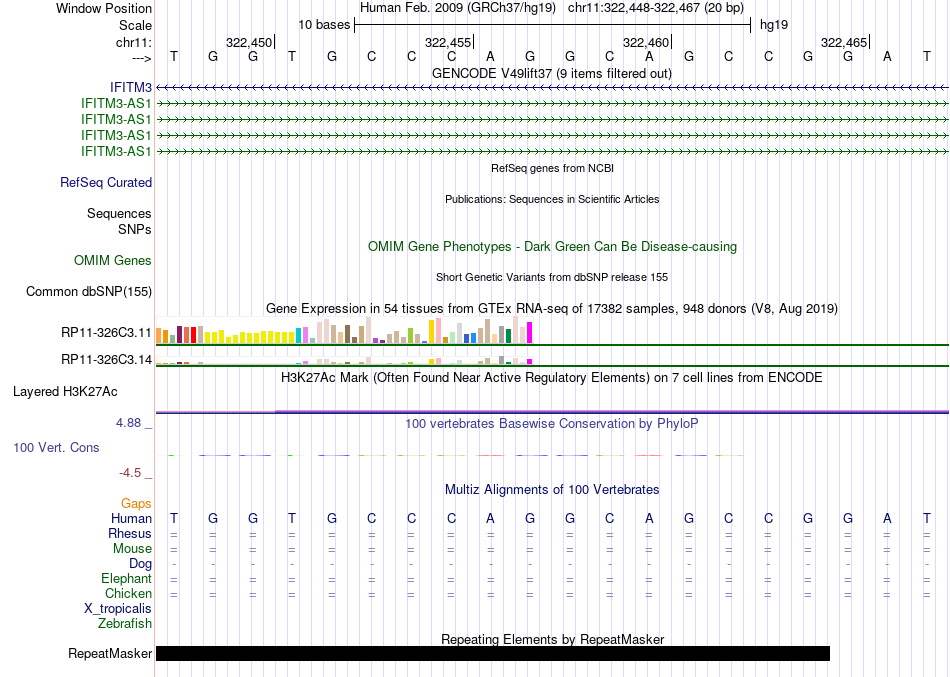Open the RP11-326C3.11 GTEx expression bar chart
This screenshot has height=677, width=950.
pyautogui.click(x=344, y=330)
